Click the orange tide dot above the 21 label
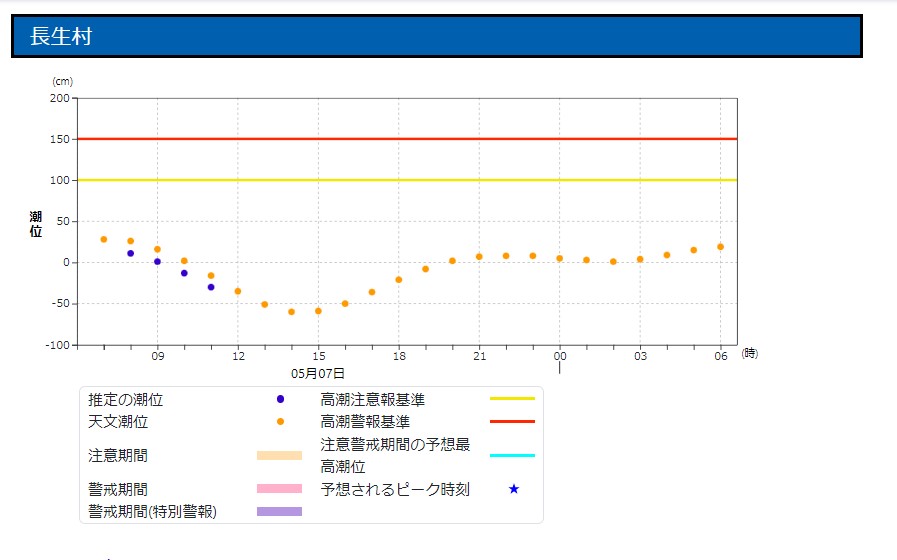 479,257
